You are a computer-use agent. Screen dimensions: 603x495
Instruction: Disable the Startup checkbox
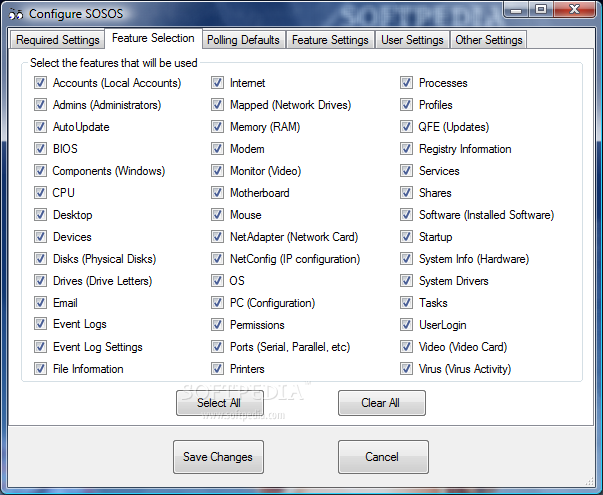[406, 236]
